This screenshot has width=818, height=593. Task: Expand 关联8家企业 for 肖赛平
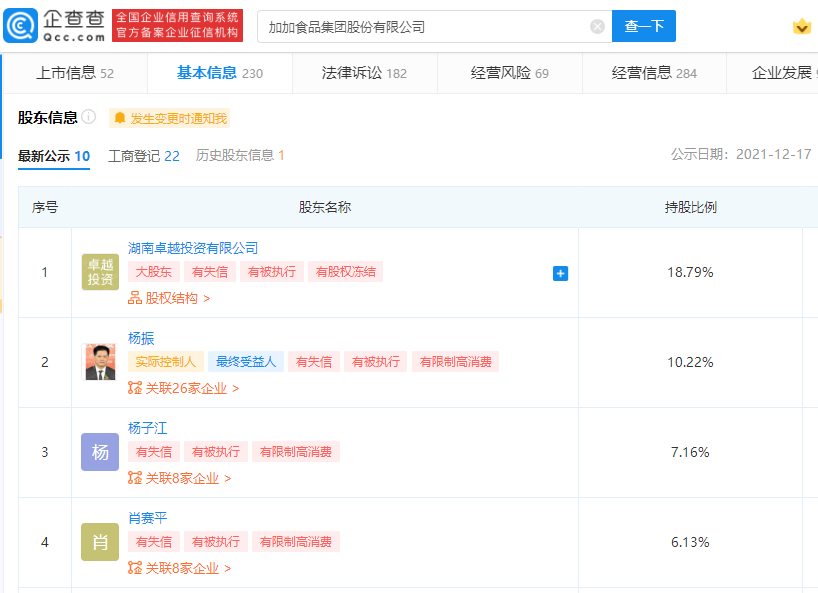tap(179, 568)
